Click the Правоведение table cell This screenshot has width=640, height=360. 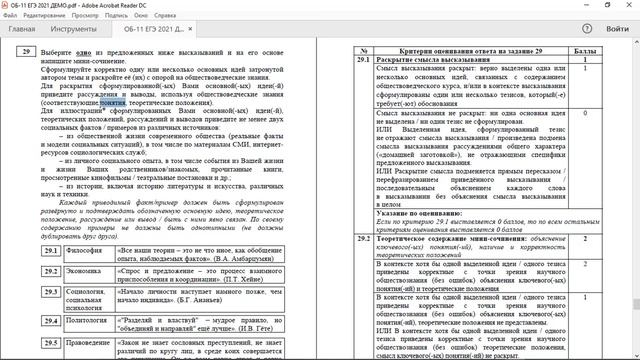tap(89, 349)
